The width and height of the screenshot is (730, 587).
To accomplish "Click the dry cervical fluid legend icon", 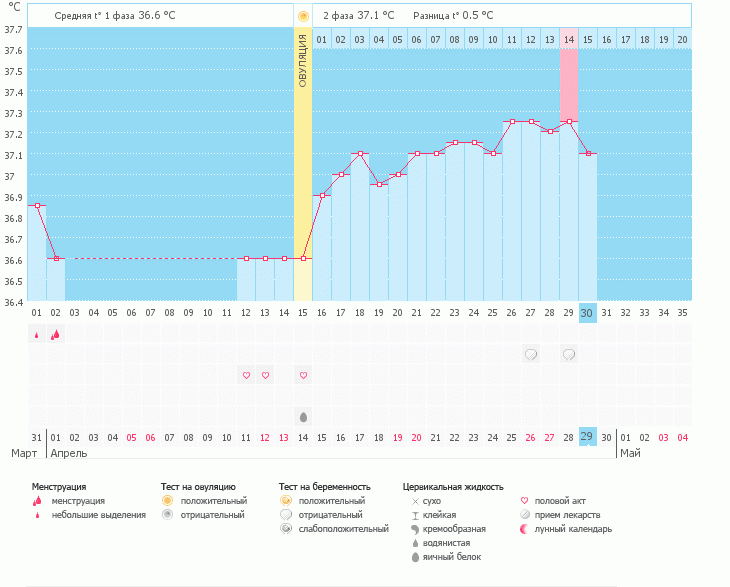I will 414,500.
